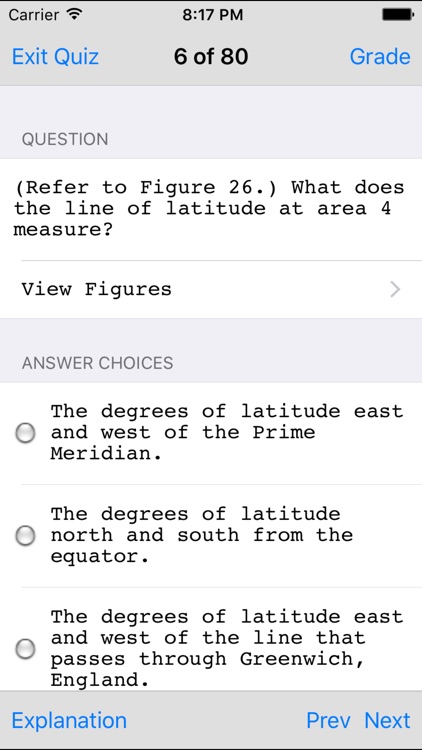This screenshot has height=750, width=422.
Task: Tap the ANSWER CHOICES section header
Action: 98,363
